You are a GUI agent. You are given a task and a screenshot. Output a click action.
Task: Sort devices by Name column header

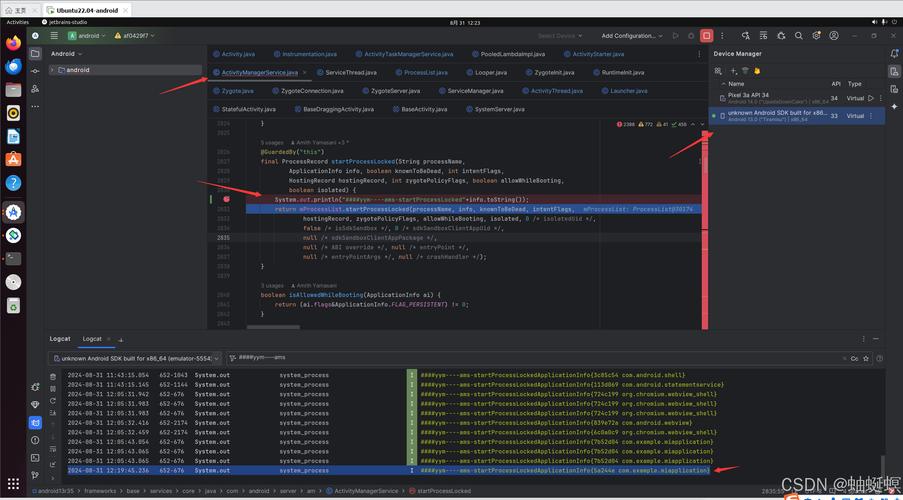(x=736, y=84)
